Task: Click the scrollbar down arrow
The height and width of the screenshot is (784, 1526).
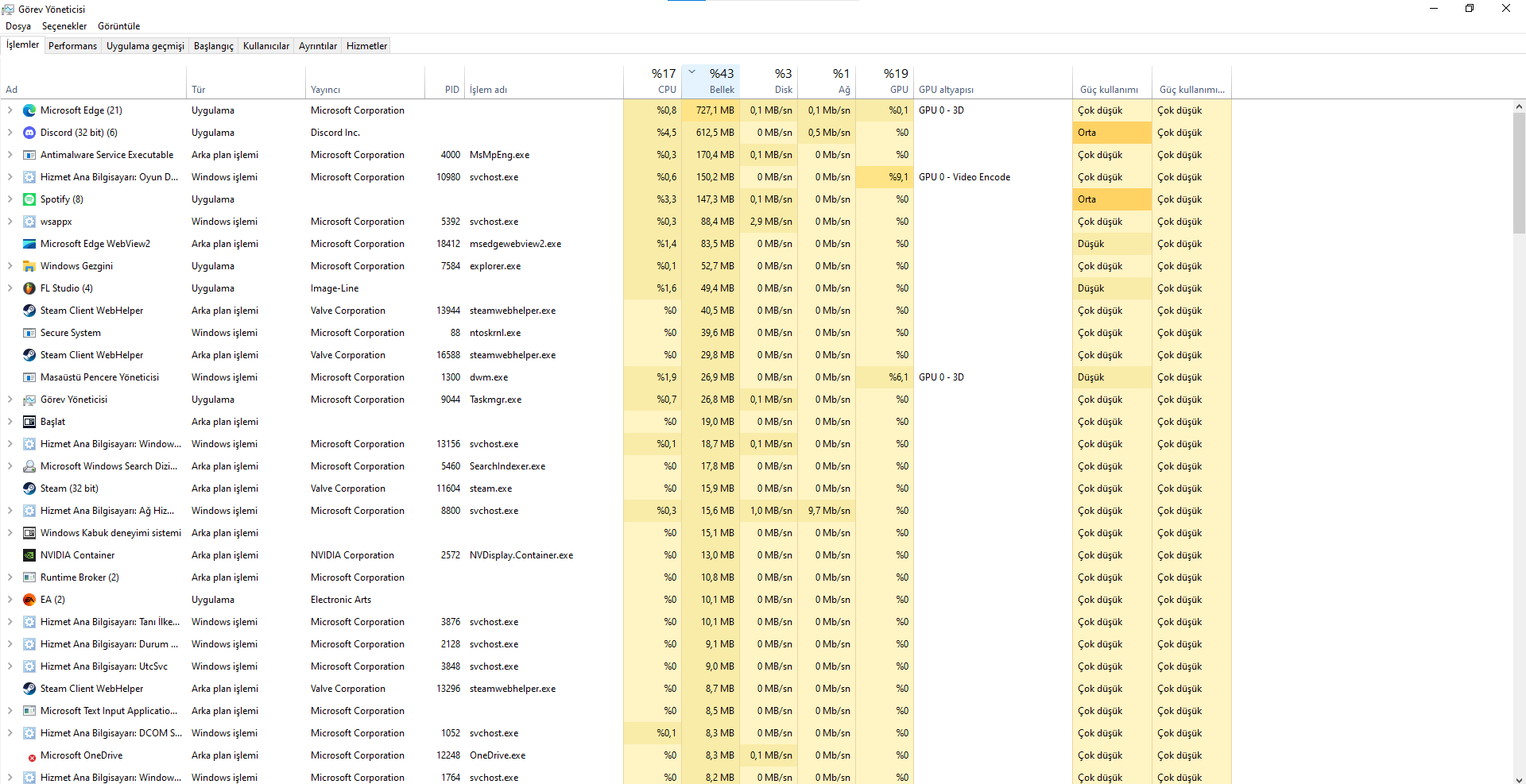Action: click(x=1519, y=778)
